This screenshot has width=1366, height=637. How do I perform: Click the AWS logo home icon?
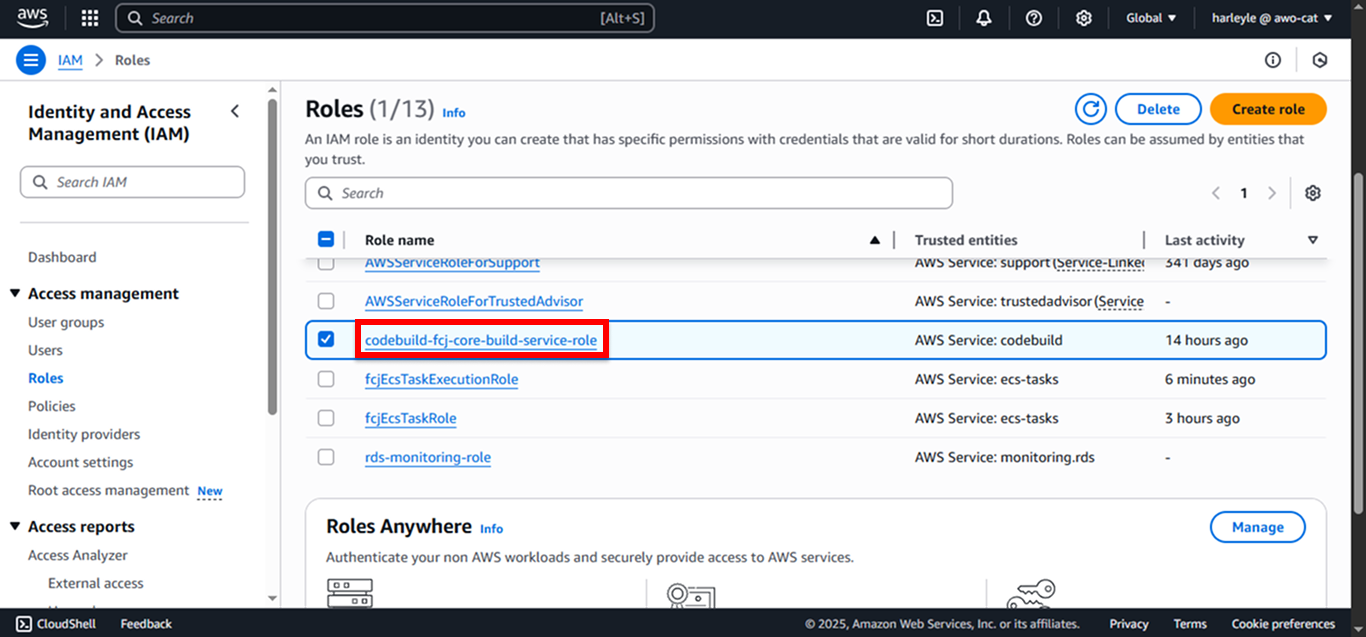[33, 17]
